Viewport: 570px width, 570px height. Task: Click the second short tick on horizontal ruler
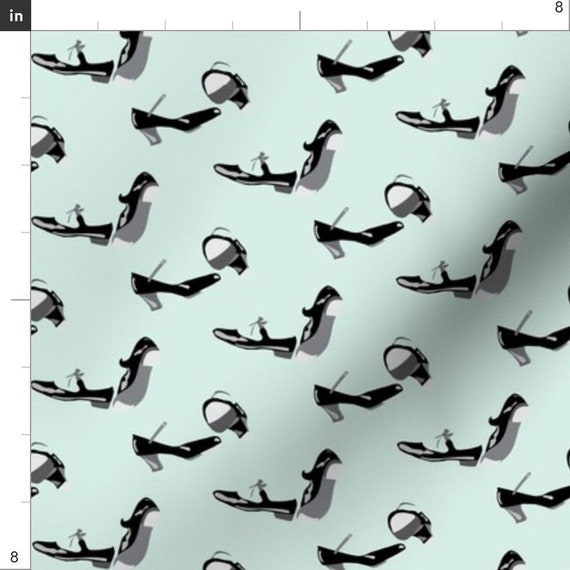tap(165, 25)
